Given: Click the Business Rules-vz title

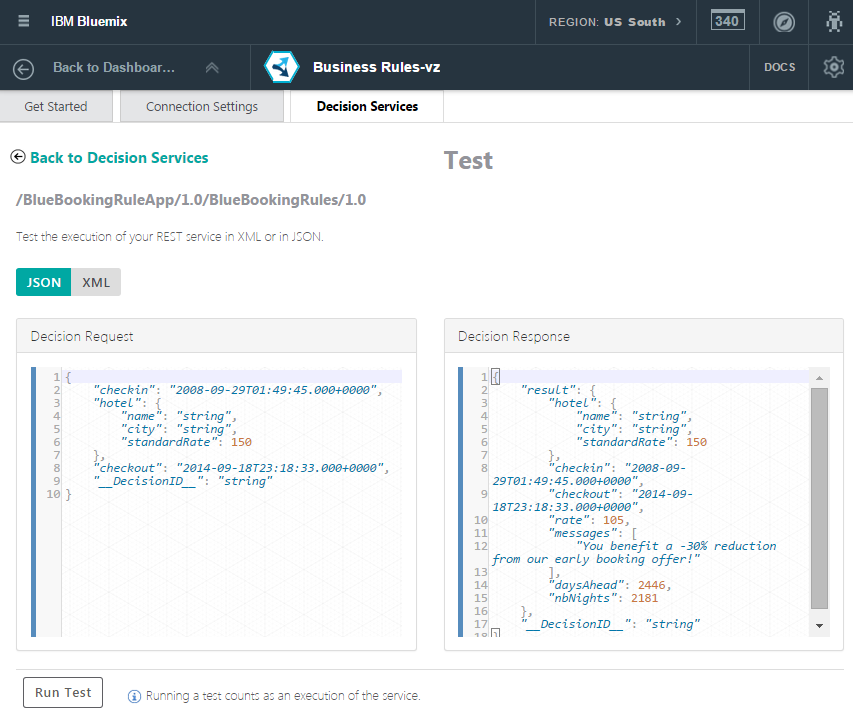Looking at the screenshot, I should [x=376, y=67].
